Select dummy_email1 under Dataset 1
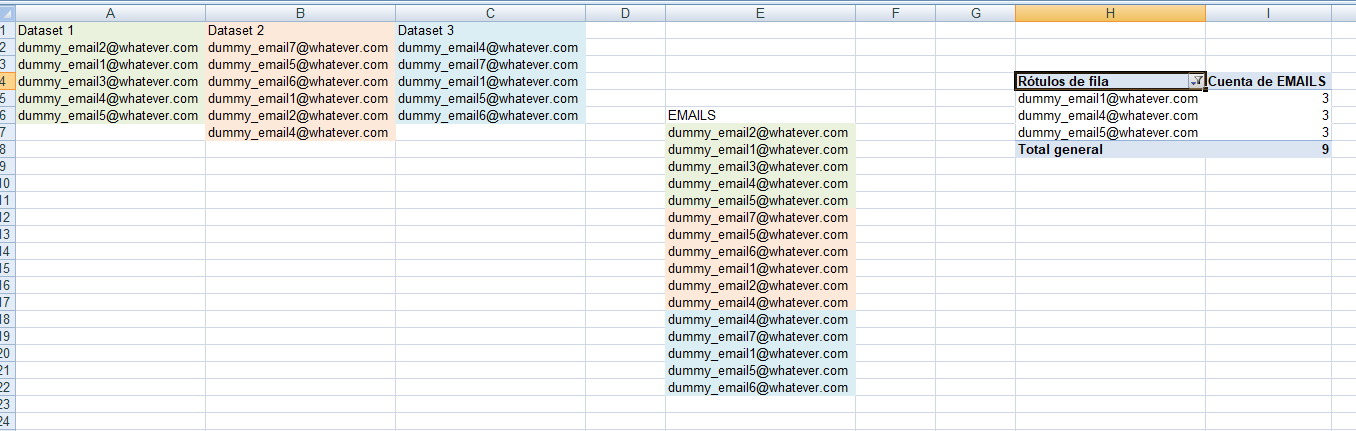This screenshot has height=431, width=1356. (x=110, y=64)
